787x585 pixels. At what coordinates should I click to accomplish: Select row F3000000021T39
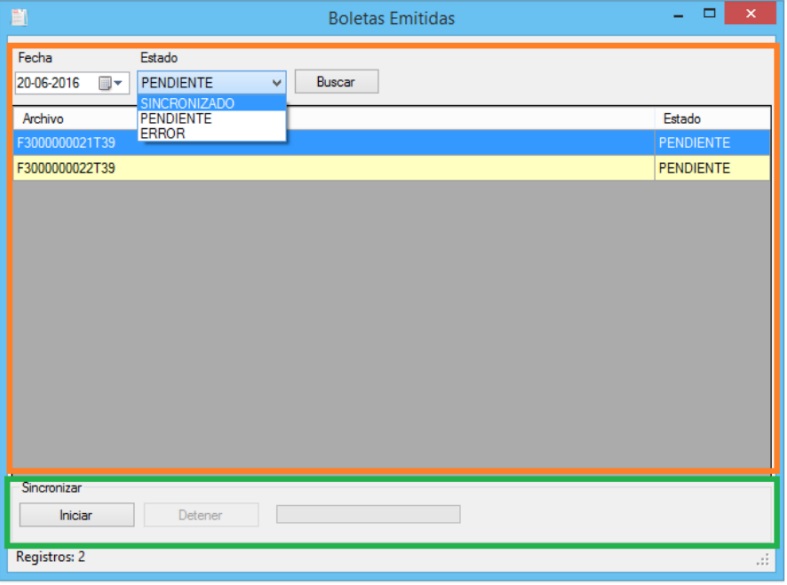tap(391, 143)
